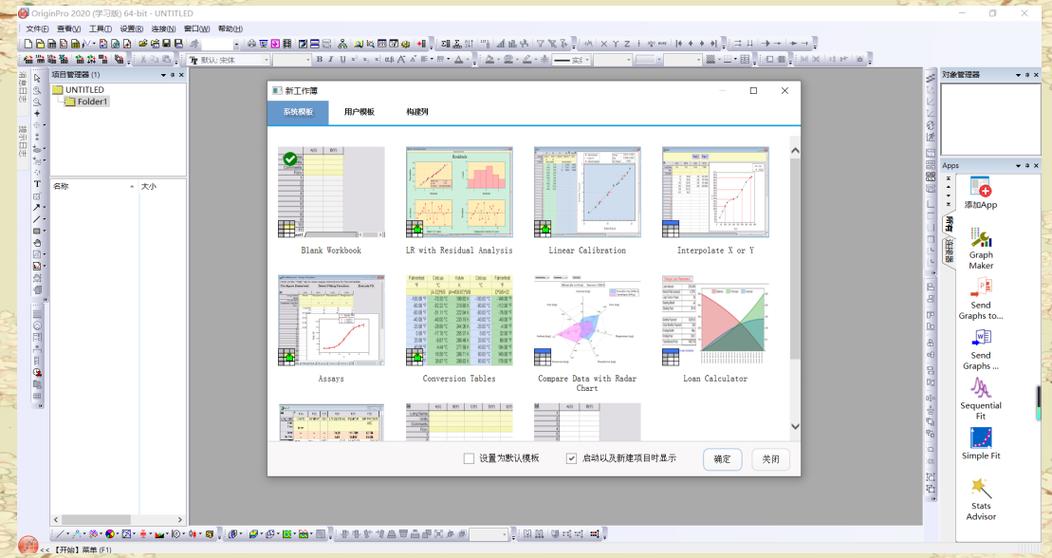Click the 关闭 button
Screen dimensions: 1052x558
tap(770, 459)
